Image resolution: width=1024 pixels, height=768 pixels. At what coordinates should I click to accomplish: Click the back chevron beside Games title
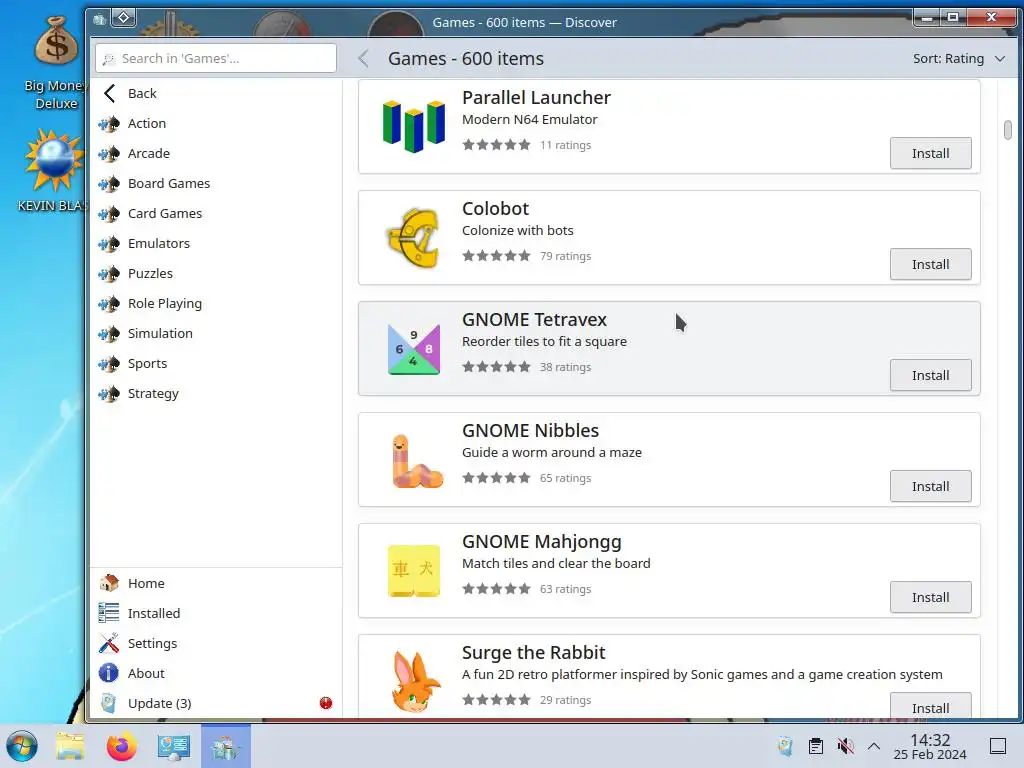(364, 59)
